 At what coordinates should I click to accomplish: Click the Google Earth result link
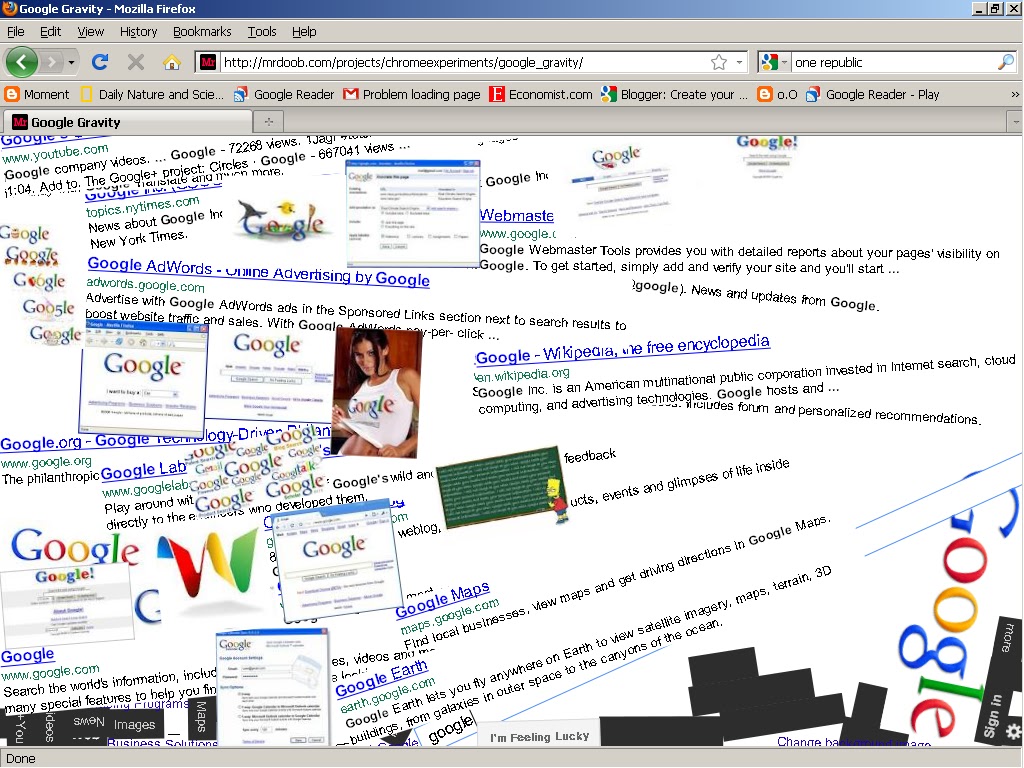[381, 679]
